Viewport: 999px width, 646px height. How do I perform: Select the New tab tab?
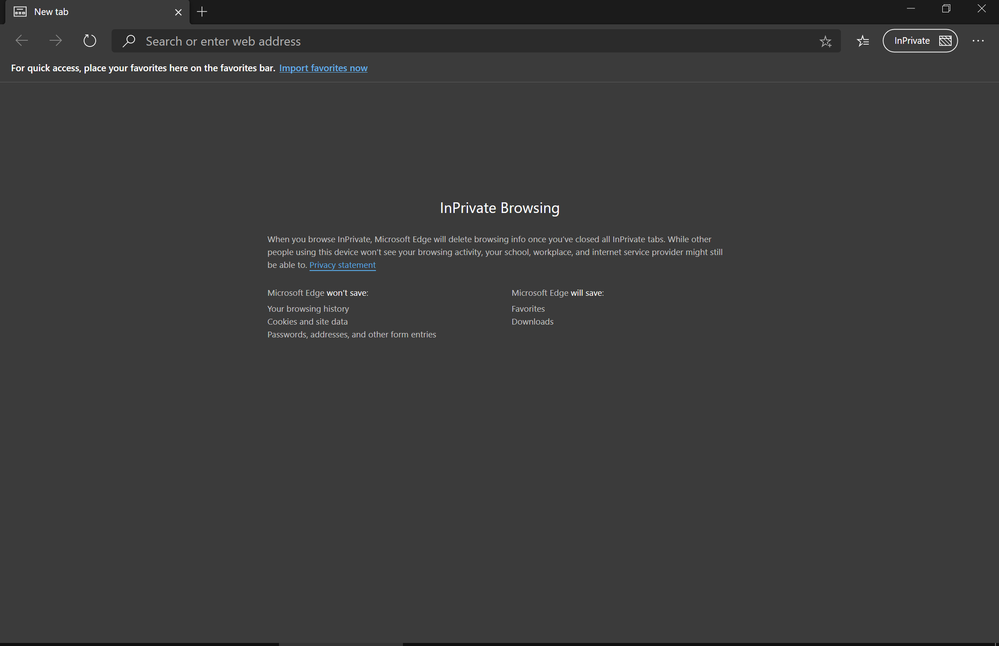pos(97,12)
